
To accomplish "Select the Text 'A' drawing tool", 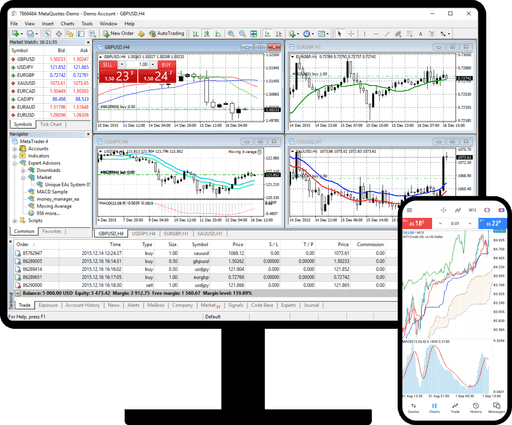I will pyautogui.click(x=420, y=34).
